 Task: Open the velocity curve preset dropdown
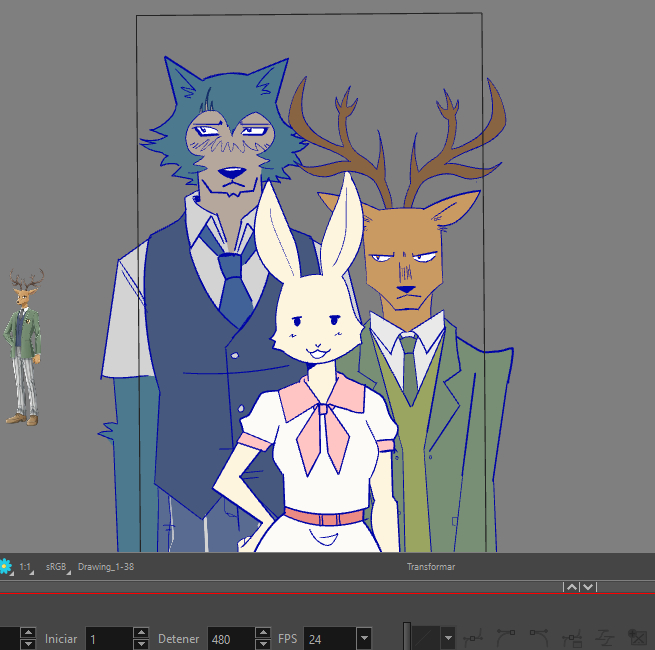tap(447, 637)
